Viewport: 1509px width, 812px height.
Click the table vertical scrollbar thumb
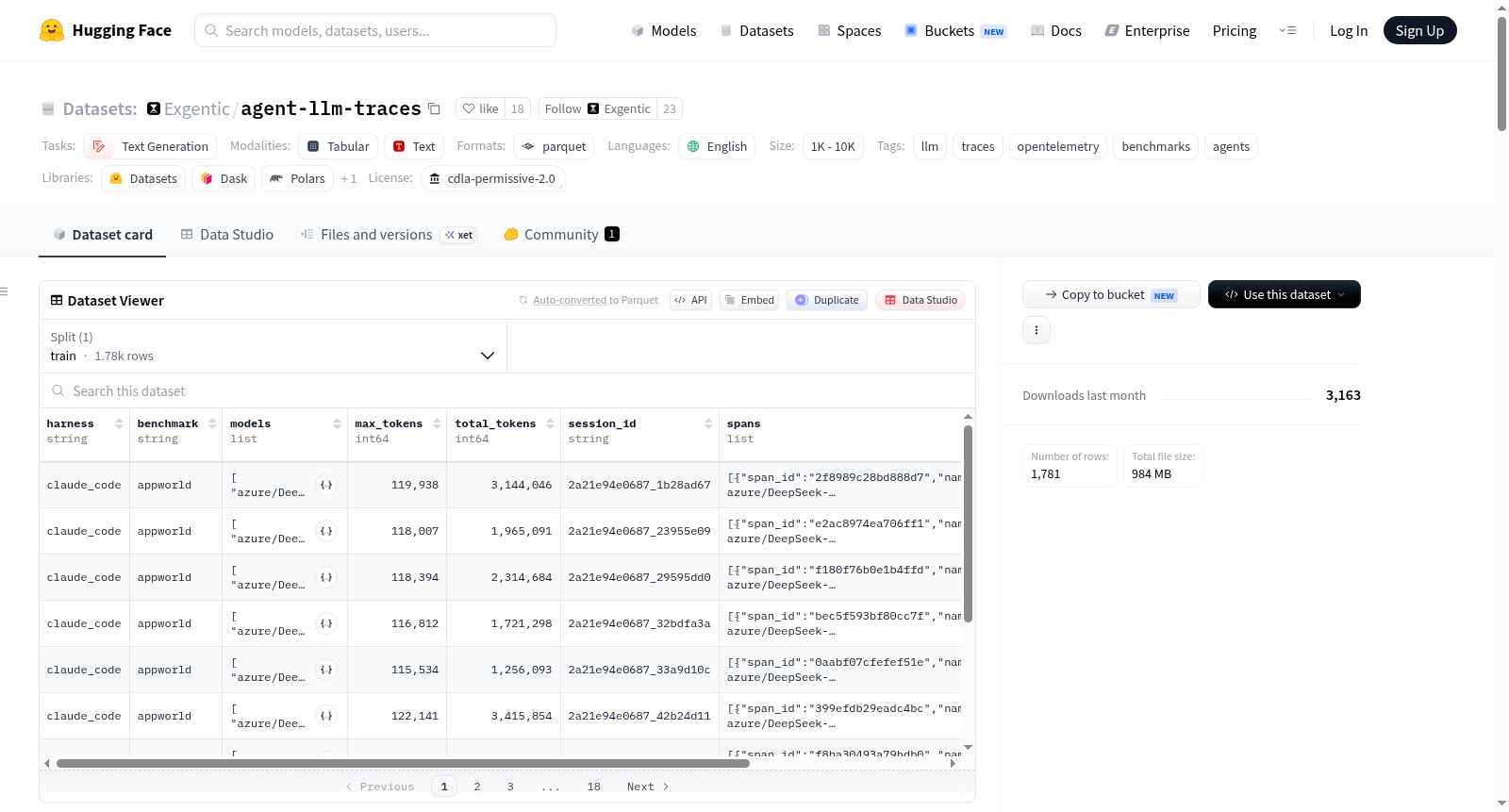pyautogui.click(x=968, y=523)
